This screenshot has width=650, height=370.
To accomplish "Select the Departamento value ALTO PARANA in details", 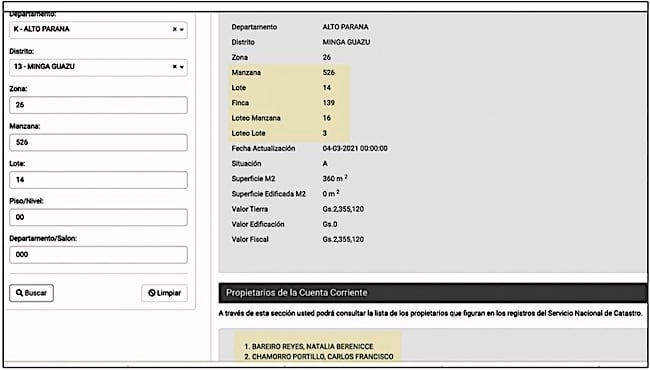I will coord(345,27).
